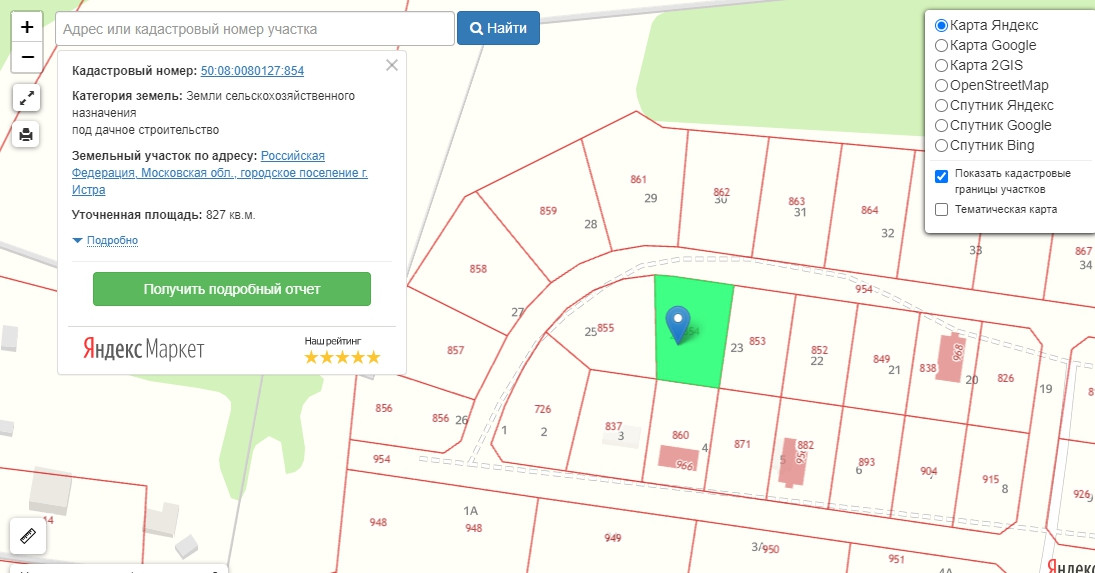Enable the Тематическая карта checkbox
This screenshot has width=1095, height=573.
coord(941,209)
